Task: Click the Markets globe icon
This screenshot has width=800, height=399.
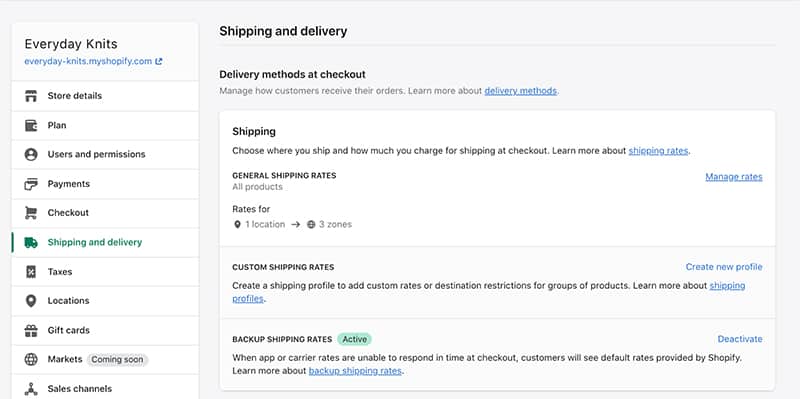Action: click(31, 360)
